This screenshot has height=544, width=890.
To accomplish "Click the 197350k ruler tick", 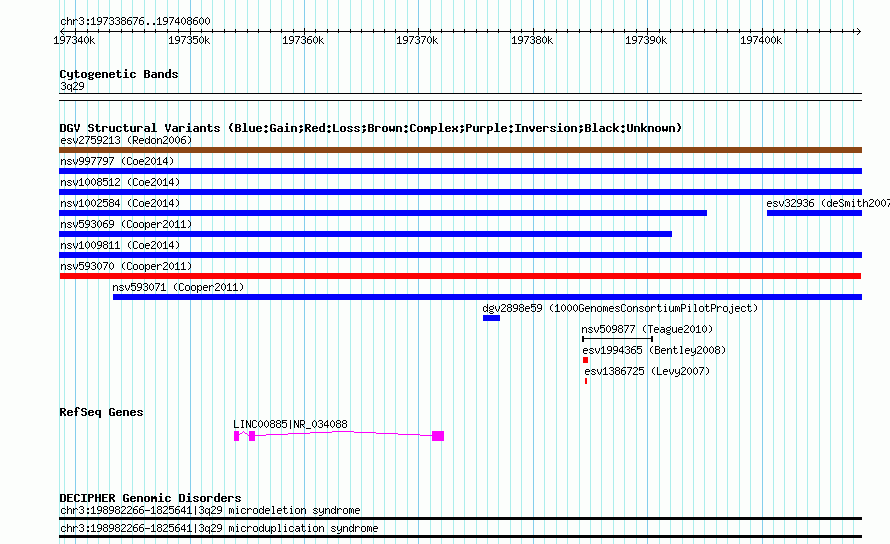I will (189, 40).
